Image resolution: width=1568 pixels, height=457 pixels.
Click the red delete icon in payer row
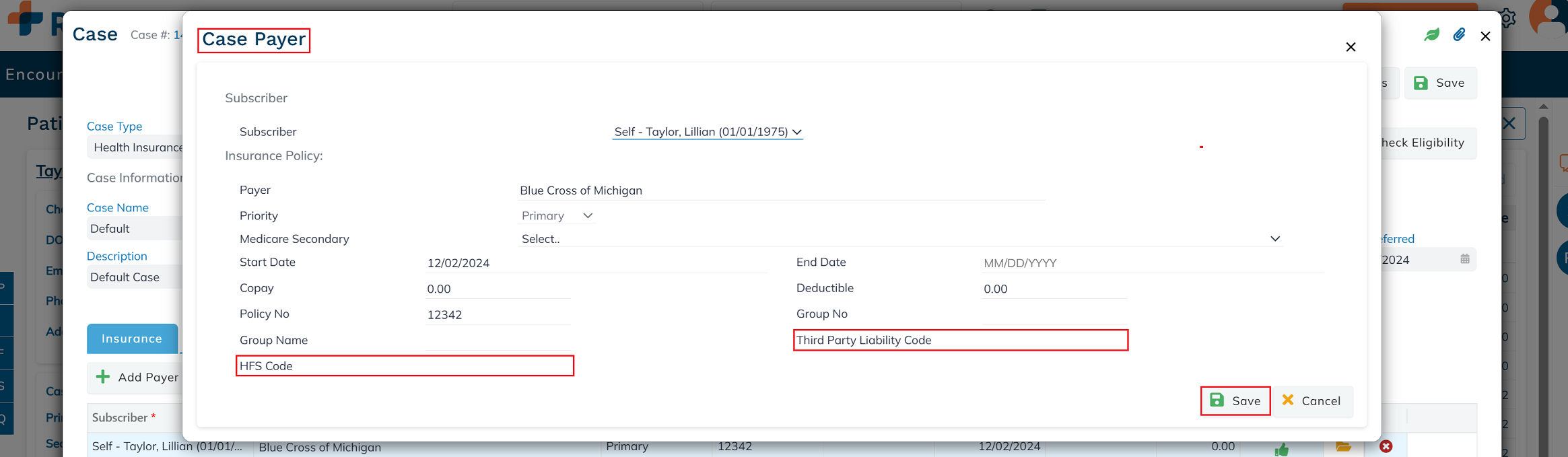coord(1386,446)
